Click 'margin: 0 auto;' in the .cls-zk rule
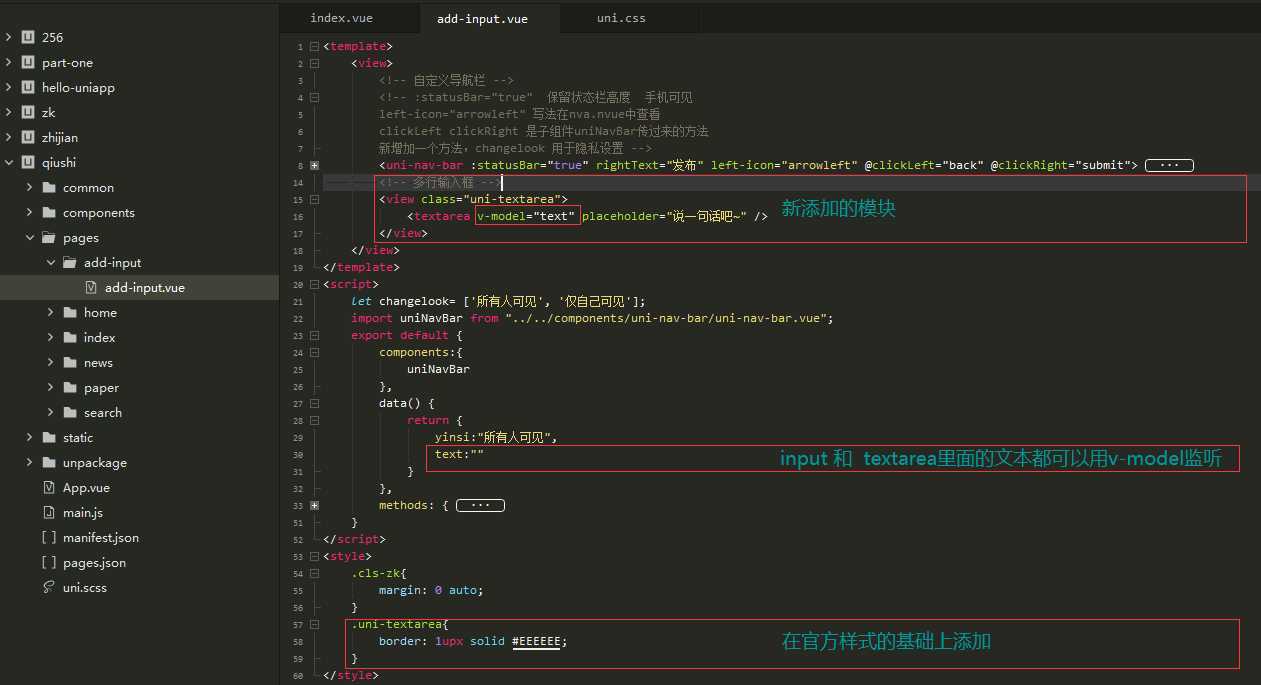Viewport: 1261px width, 685px height. 431,590
